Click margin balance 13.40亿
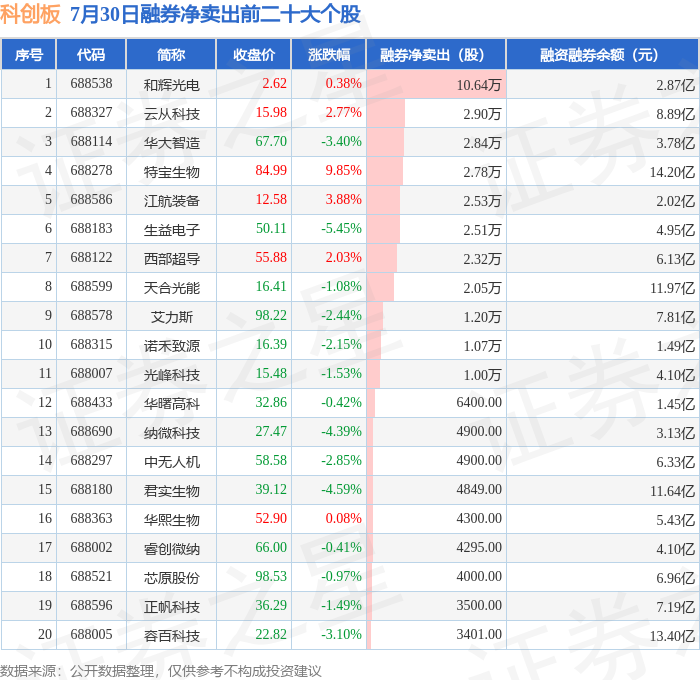This screenshot has width=700, height=680. pyautogui.click(x=672, y=636)
